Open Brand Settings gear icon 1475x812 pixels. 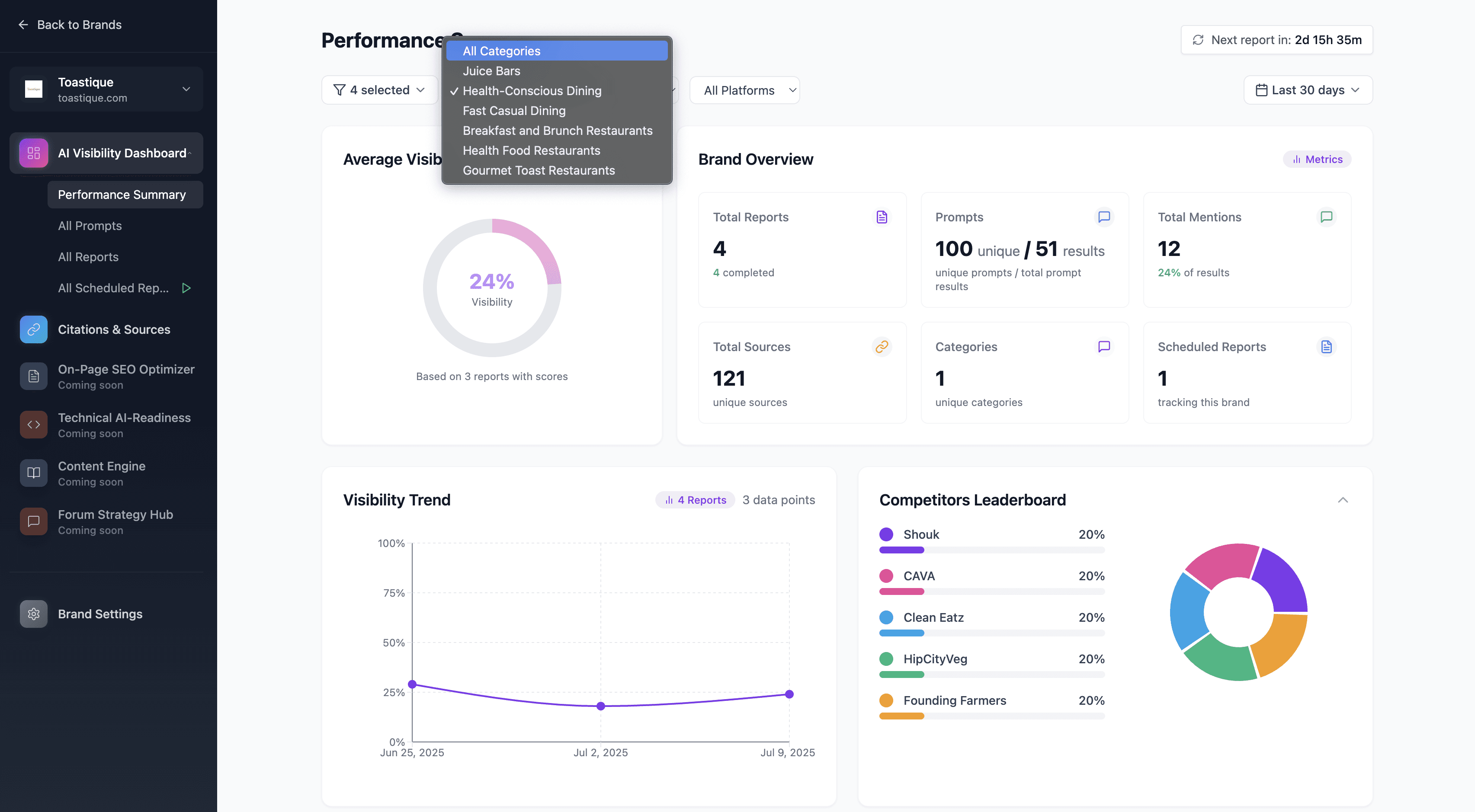coord(33,614)
